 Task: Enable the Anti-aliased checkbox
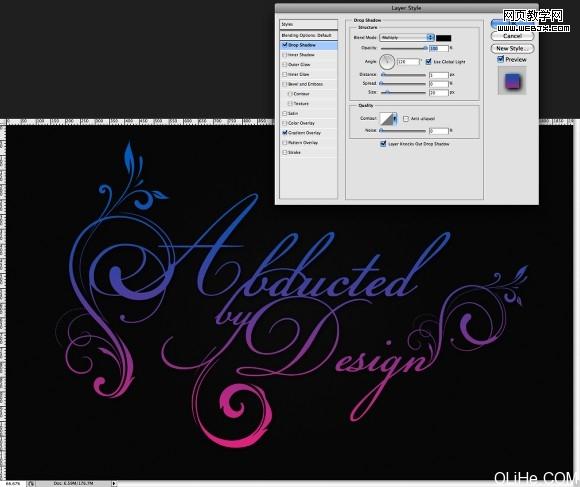coord(406,118)
